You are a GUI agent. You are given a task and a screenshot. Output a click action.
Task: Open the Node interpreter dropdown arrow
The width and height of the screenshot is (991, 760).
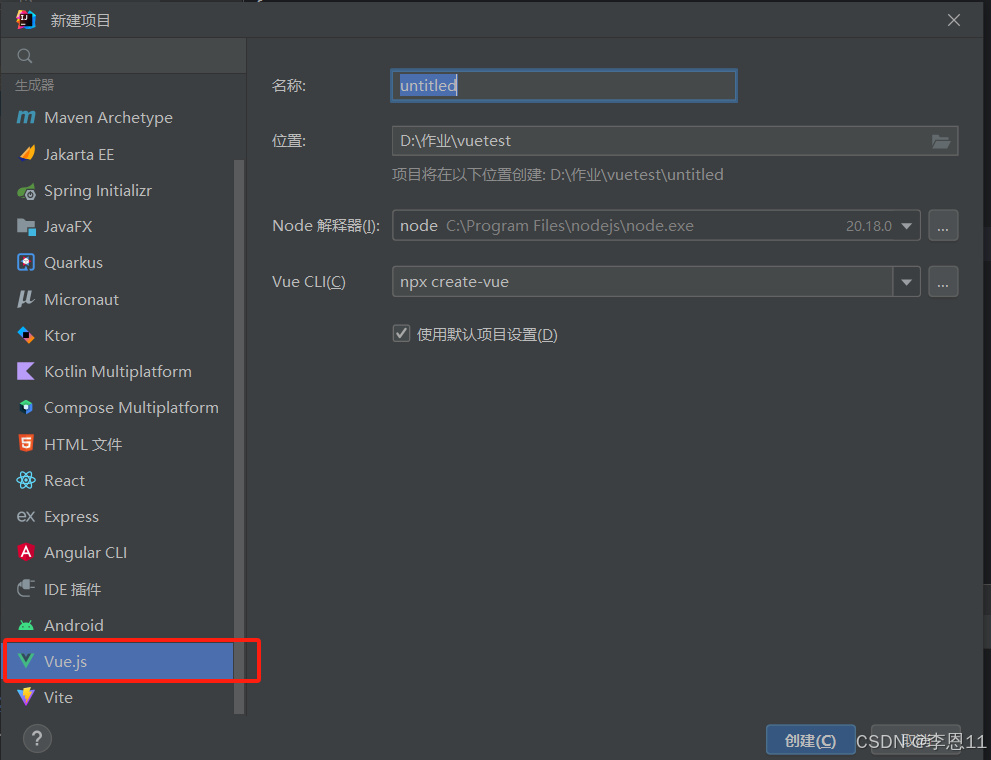[x=906, y=226]
